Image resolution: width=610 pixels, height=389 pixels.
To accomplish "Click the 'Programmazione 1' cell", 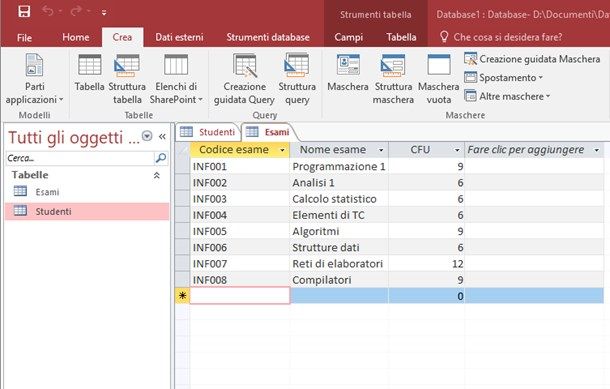I will (339, 166).
